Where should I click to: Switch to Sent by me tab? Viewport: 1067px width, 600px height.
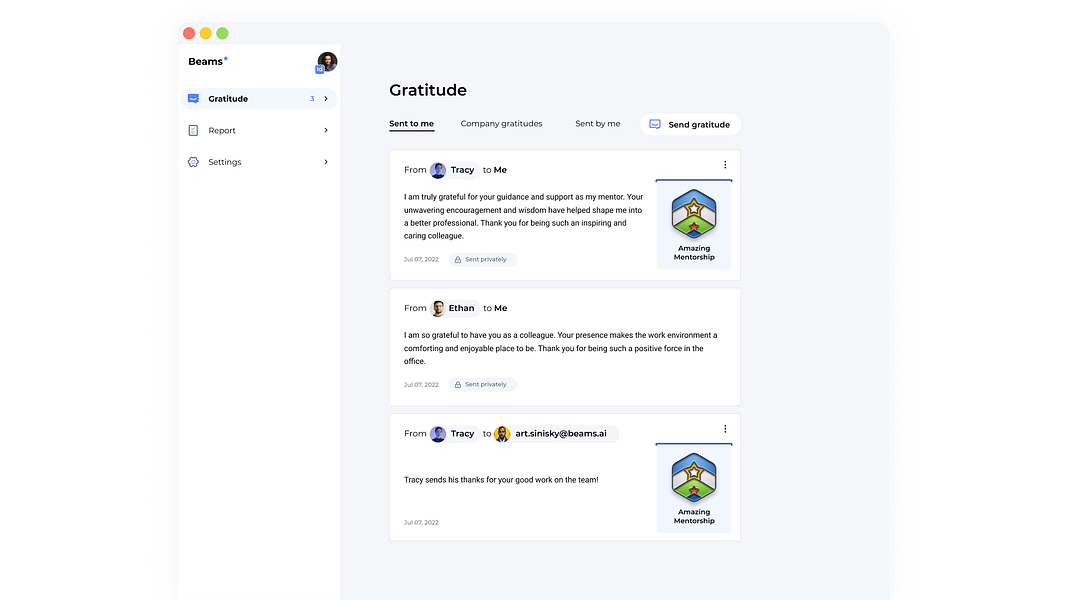(x=597, y=124)
